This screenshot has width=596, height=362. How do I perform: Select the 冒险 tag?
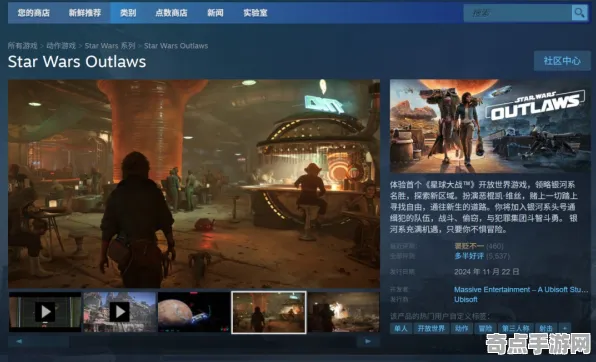[x=485, y=328]
